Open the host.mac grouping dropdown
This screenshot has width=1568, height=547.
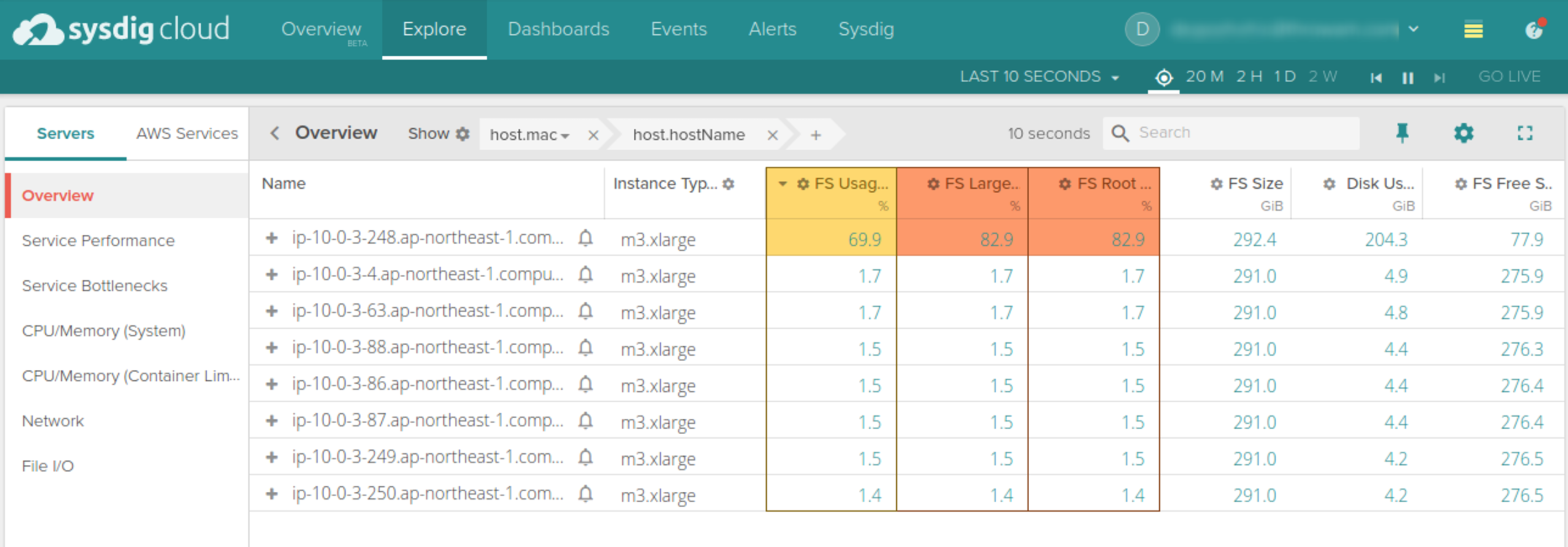click(x=530, y=134)
